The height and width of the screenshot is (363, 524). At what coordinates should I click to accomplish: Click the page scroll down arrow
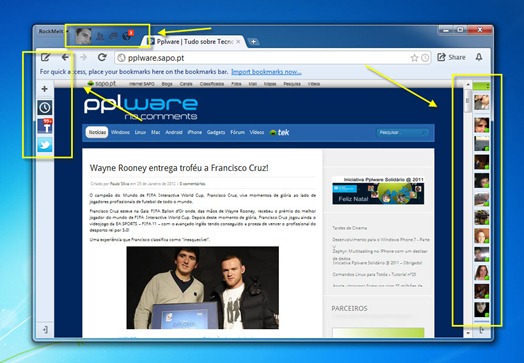coord(468,333)
